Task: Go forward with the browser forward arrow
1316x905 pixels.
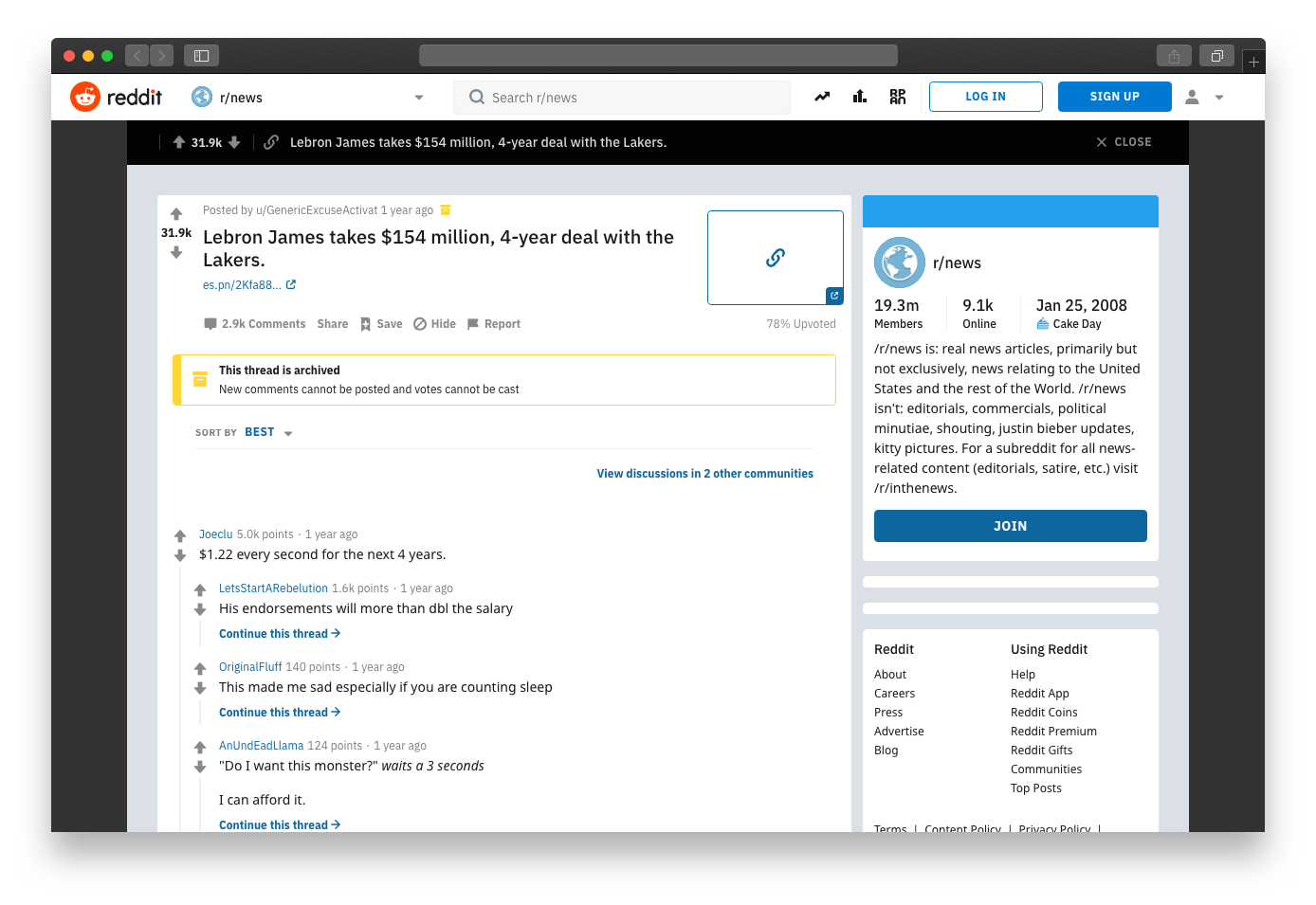Action: coord(162,56)
